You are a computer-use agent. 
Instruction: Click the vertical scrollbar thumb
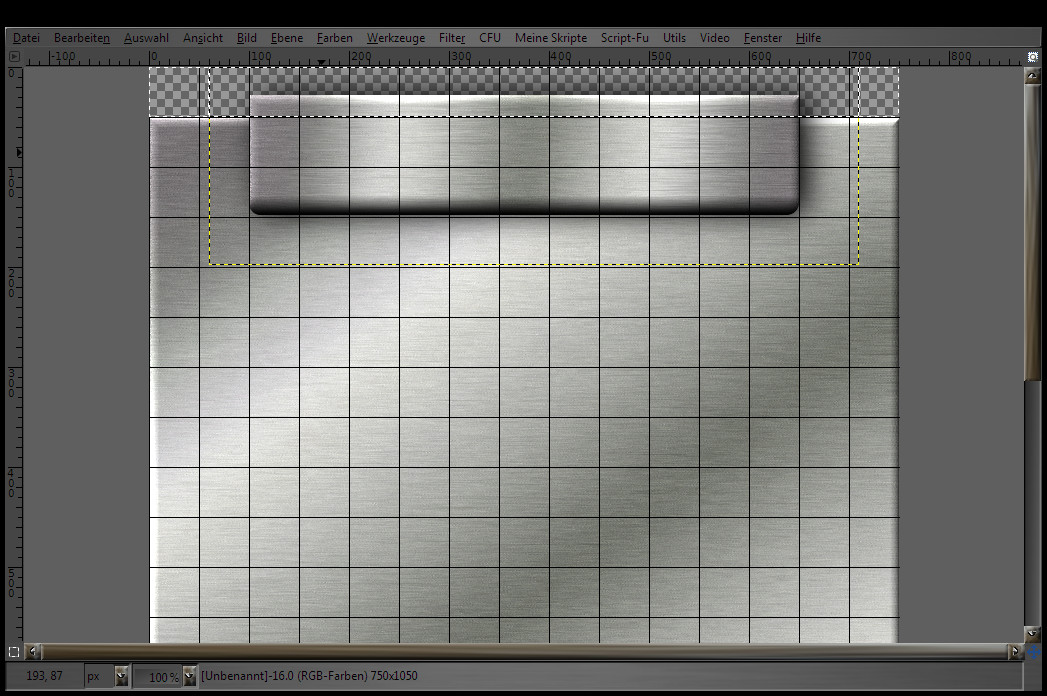click(x=1034, y=230)
